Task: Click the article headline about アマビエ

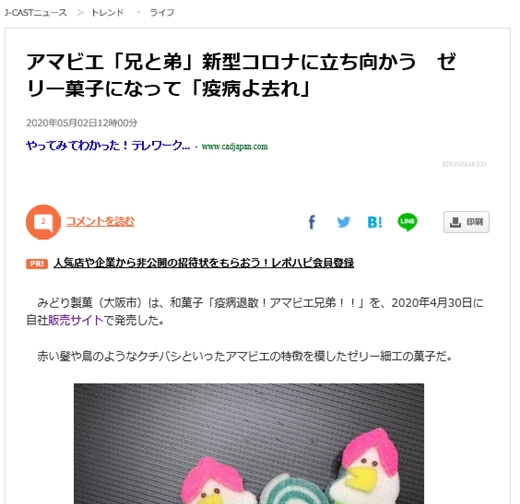Action: tap(241, 75)
